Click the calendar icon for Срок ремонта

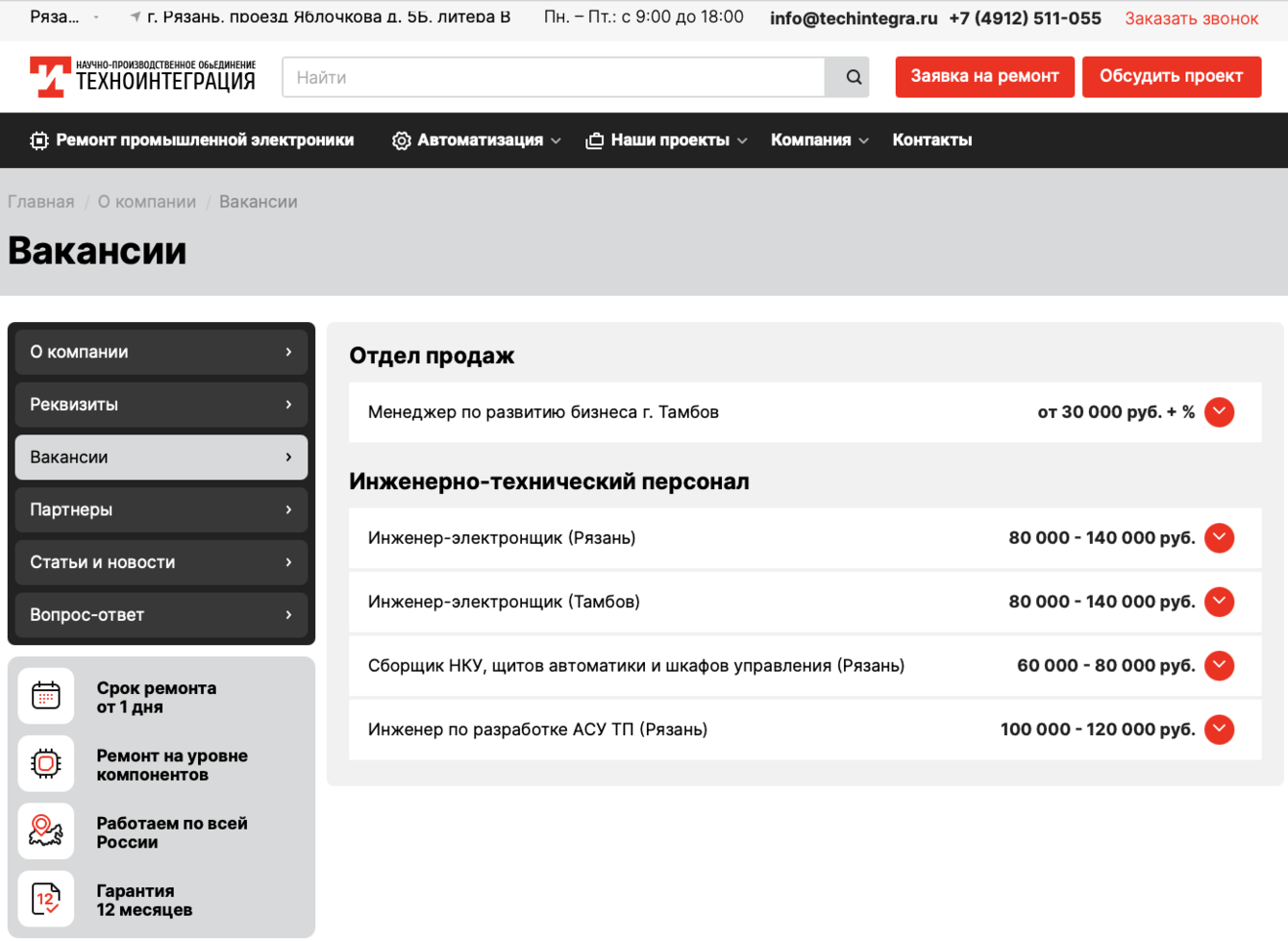tap(46, 696)
